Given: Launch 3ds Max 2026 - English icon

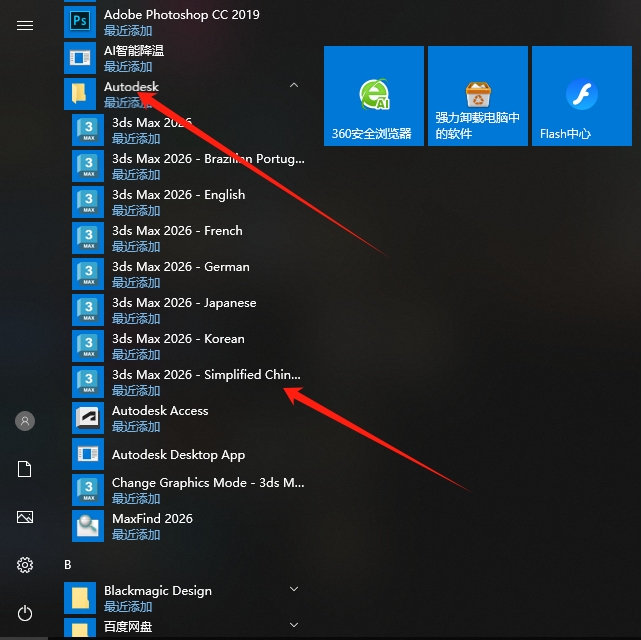Looking at the screenshot, I should (x=88, y=201).
